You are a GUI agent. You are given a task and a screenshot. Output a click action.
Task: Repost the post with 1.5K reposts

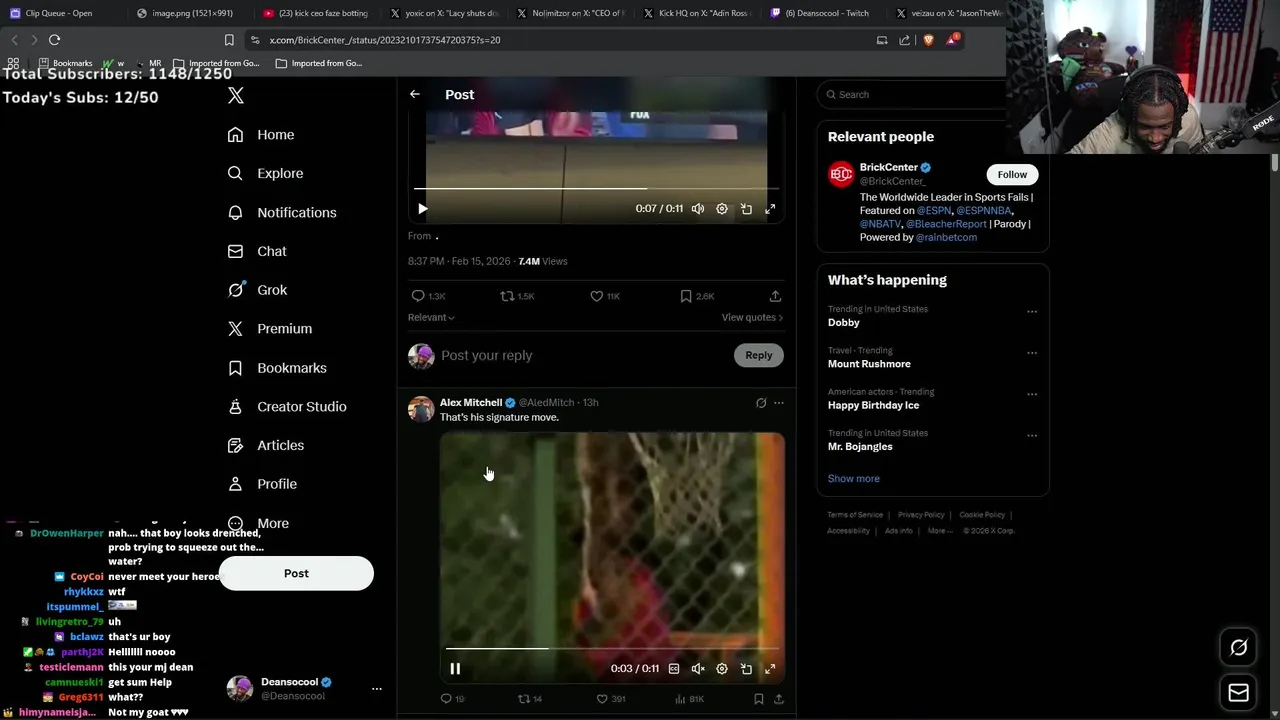click(518, 296)
